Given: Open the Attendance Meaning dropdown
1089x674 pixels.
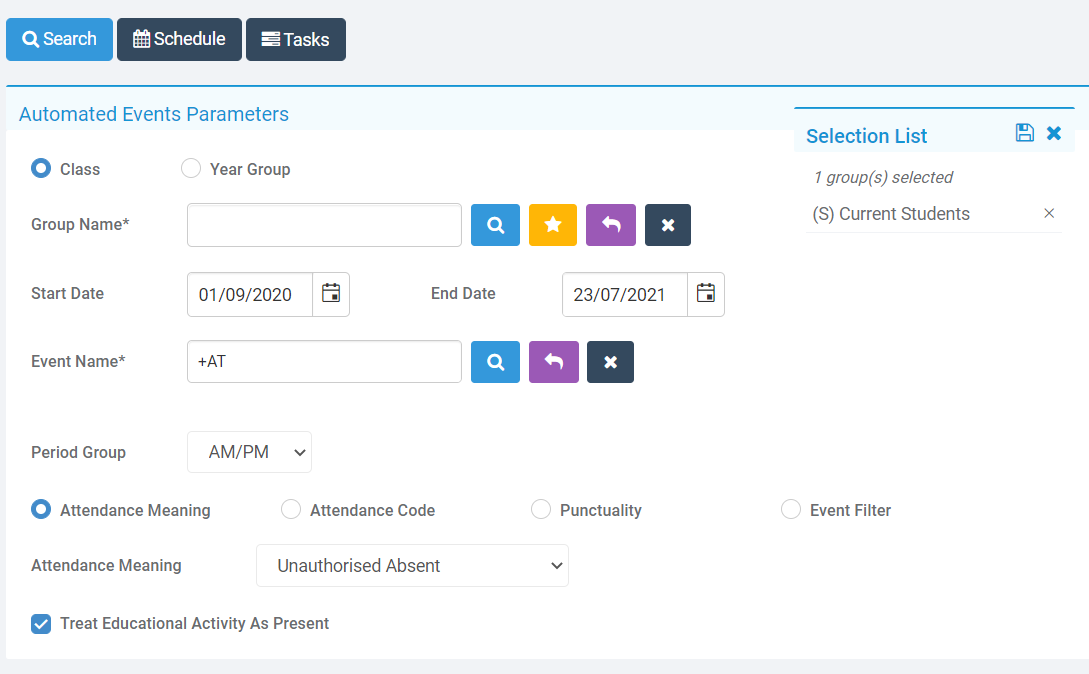Looking at the screenshot, I should (412, 565).
